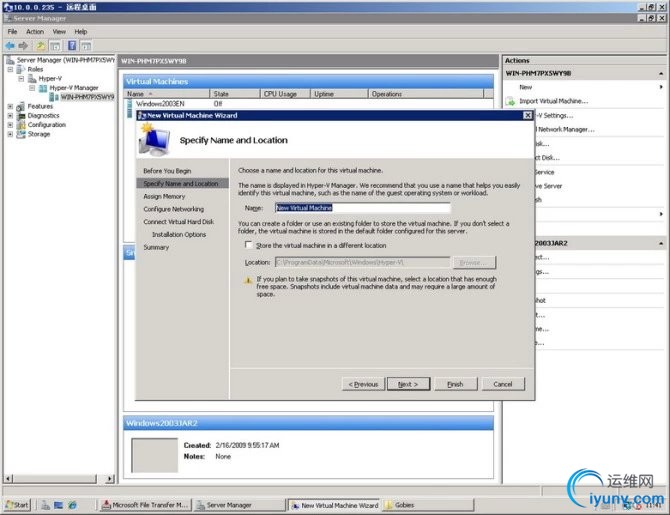Screen dimensions: 670x515
Task: Close the New Virtual Machine Wizard dialog
Action: click(528, 115)
